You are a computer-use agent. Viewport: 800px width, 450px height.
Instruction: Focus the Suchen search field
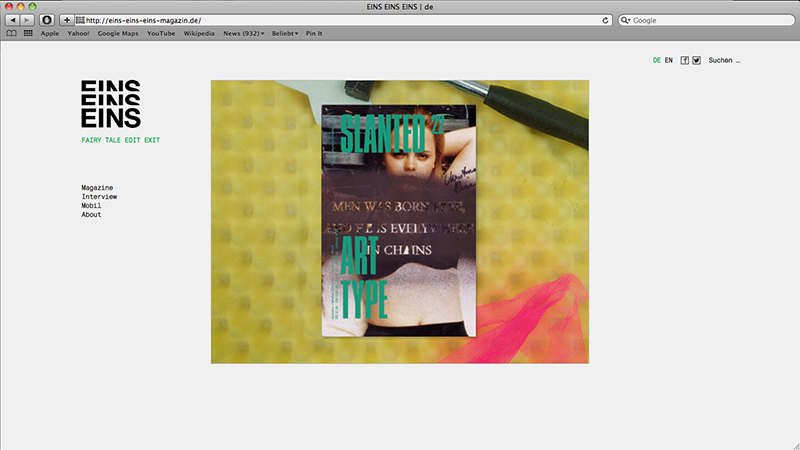(x=724, y=60)
